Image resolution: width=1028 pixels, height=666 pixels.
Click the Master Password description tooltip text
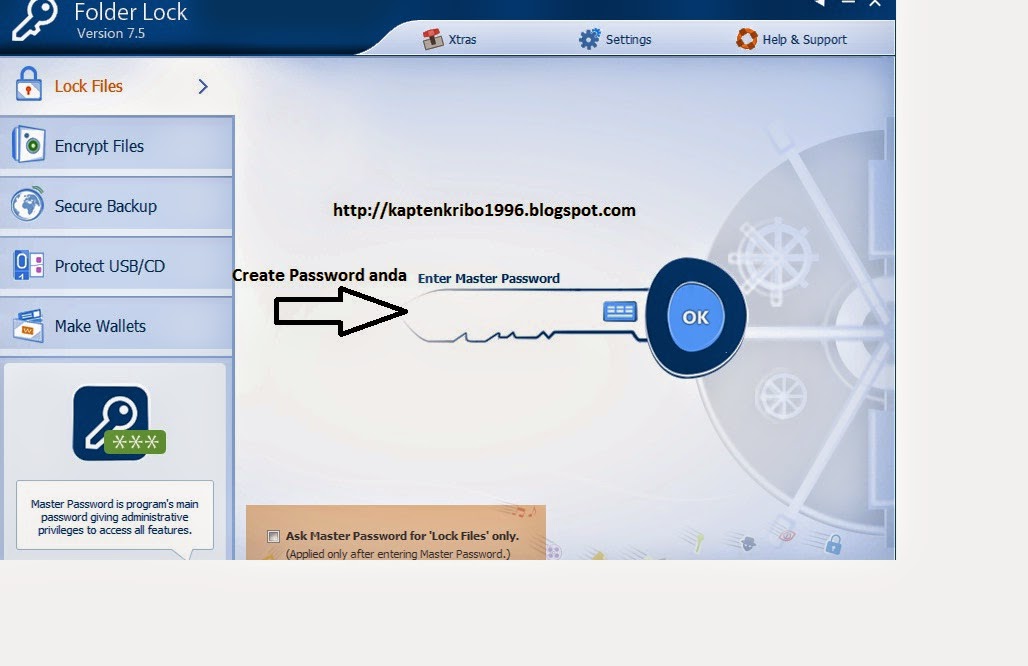click(x=115, y=517)
